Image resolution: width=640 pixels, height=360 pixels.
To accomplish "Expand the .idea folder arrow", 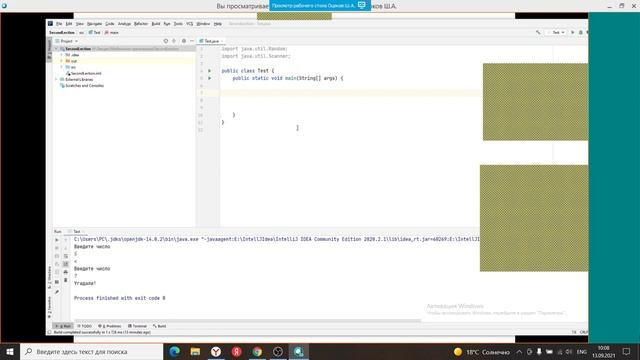I will (62, 55).
